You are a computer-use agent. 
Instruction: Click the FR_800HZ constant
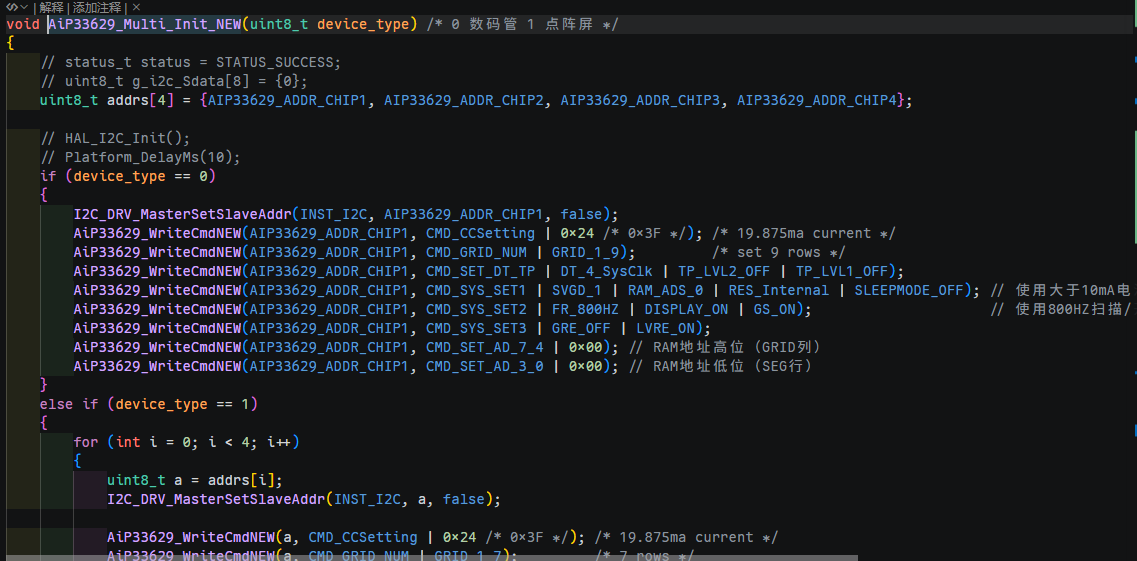click(585, 309)
